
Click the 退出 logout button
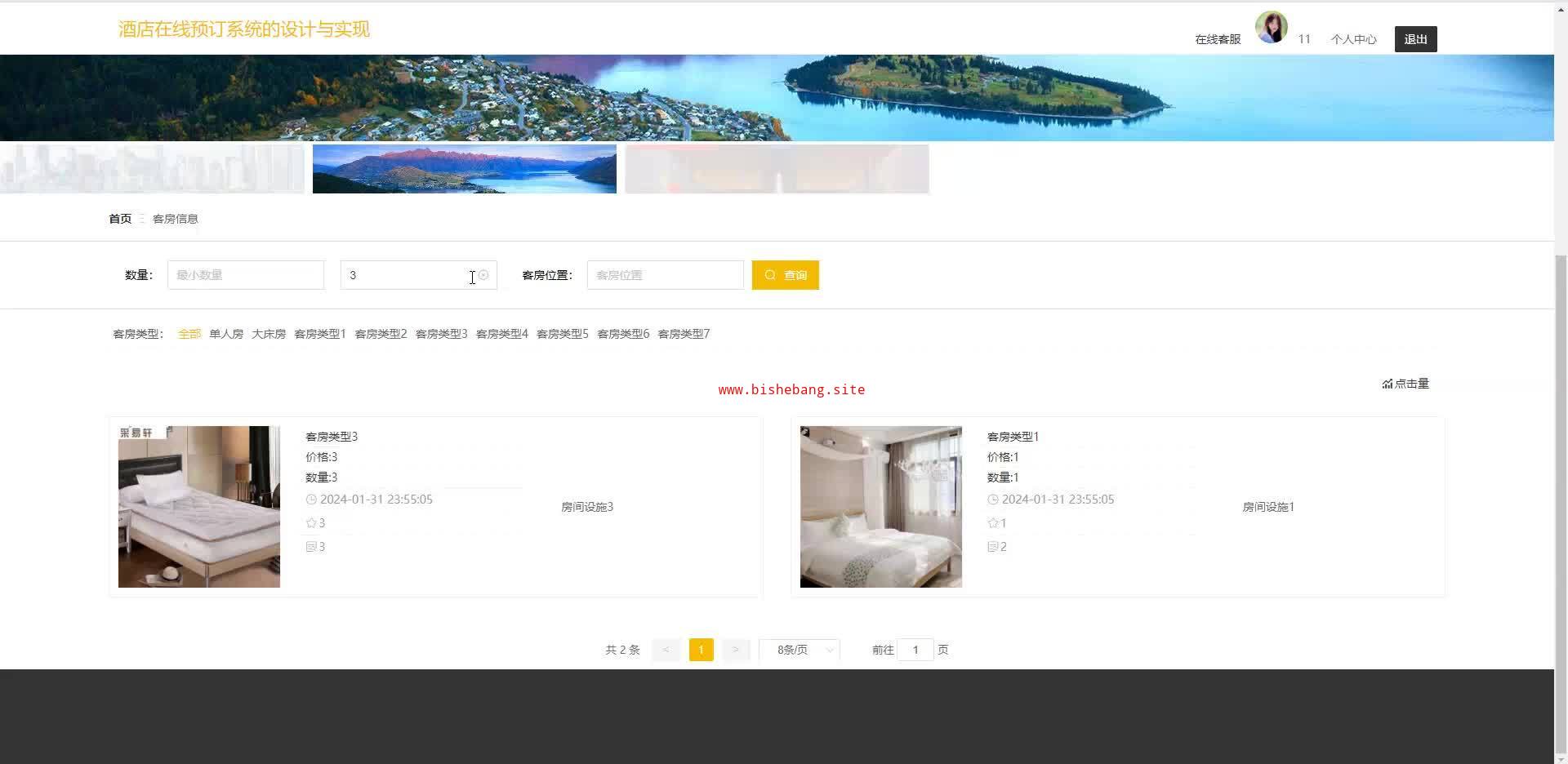1415,39
